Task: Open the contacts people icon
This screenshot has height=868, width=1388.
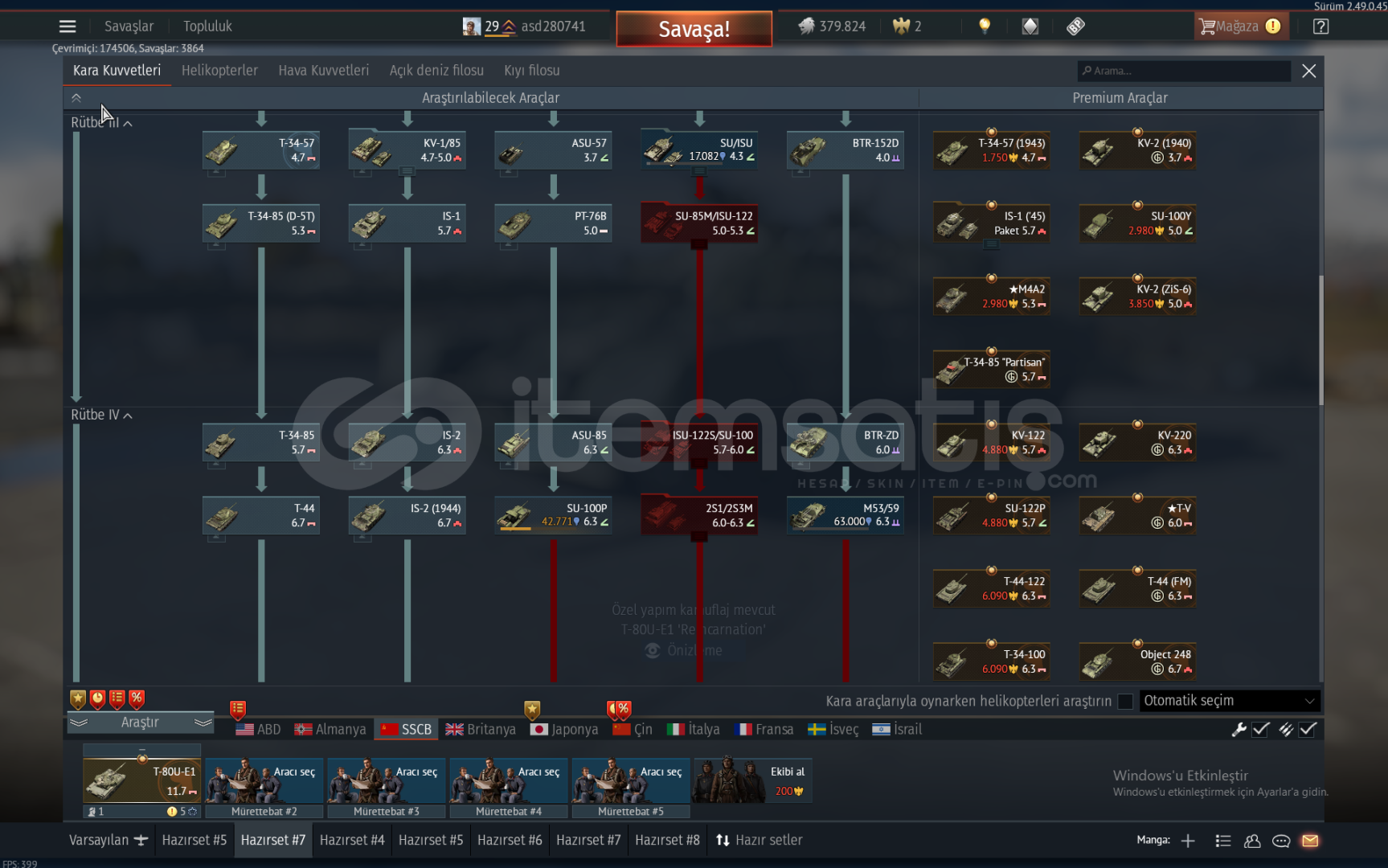Action: pos(1252,841)
